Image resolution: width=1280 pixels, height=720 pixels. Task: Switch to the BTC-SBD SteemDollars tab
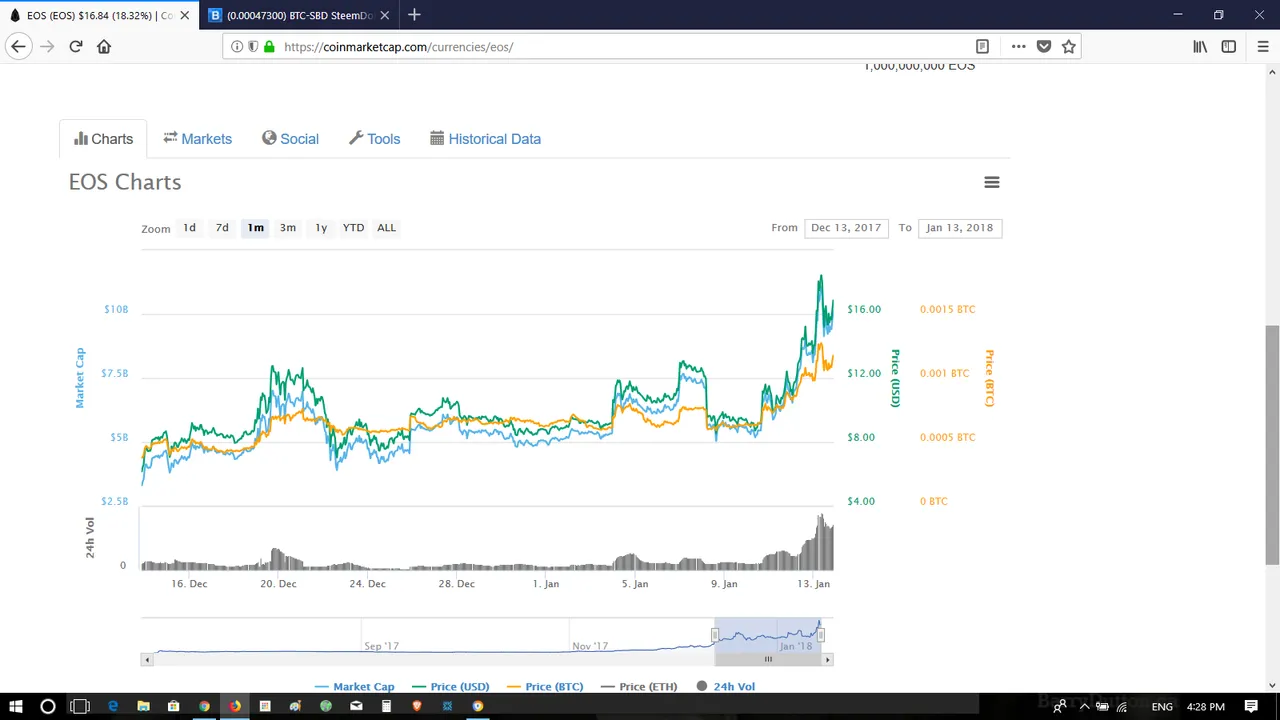click(299, 15)
